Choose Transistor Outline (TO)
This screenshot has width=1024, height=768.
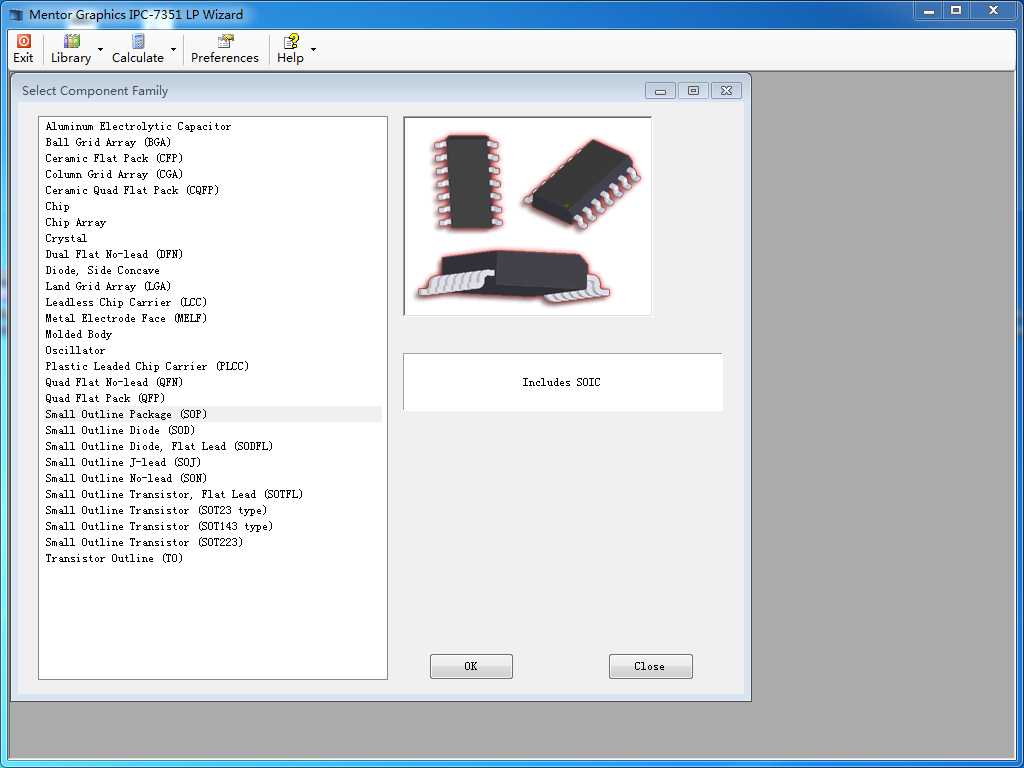[x=210, y=558]
